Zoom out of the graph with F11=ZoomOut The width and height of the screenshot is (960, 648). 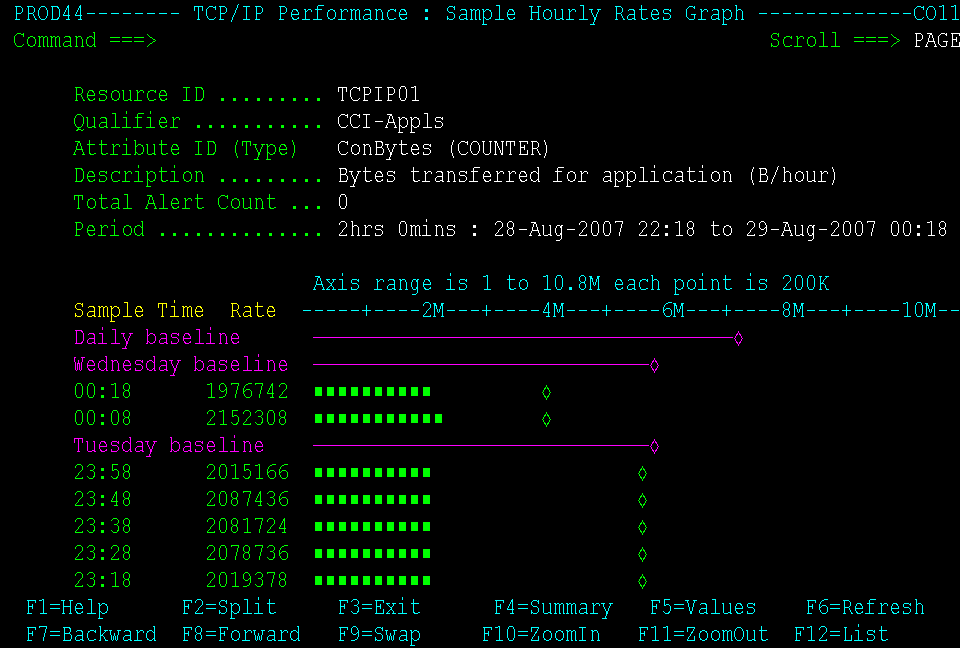click(702, 634)
